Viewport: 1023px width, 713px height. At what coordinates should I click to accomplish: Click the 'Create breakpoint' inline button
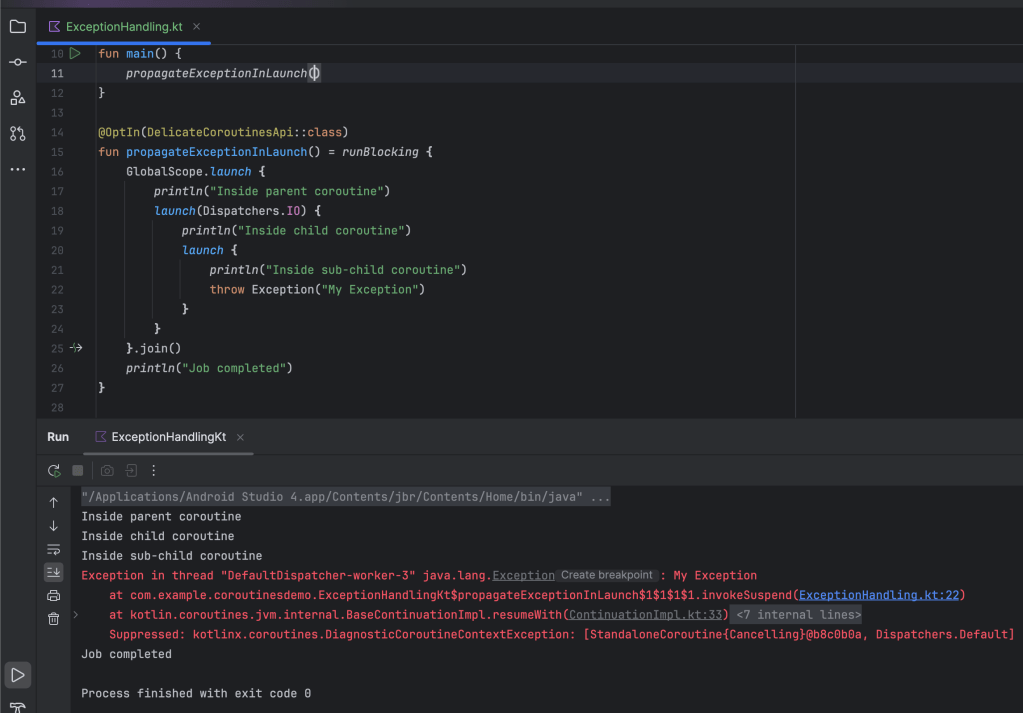pyautogui.click(x=607, y=576)
